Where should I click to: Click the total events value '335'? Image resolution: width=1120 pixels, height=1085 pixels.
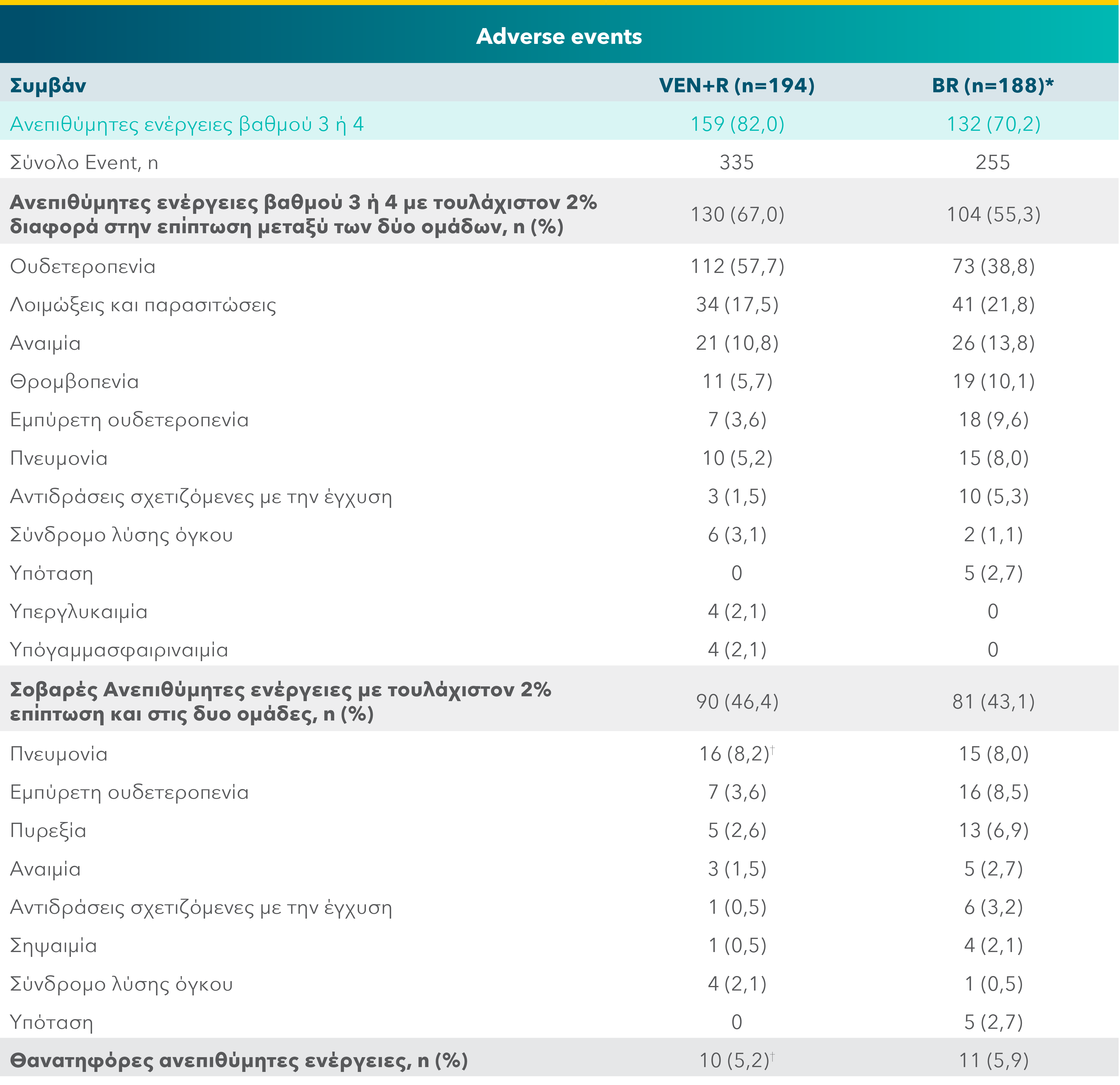(737, 163)
